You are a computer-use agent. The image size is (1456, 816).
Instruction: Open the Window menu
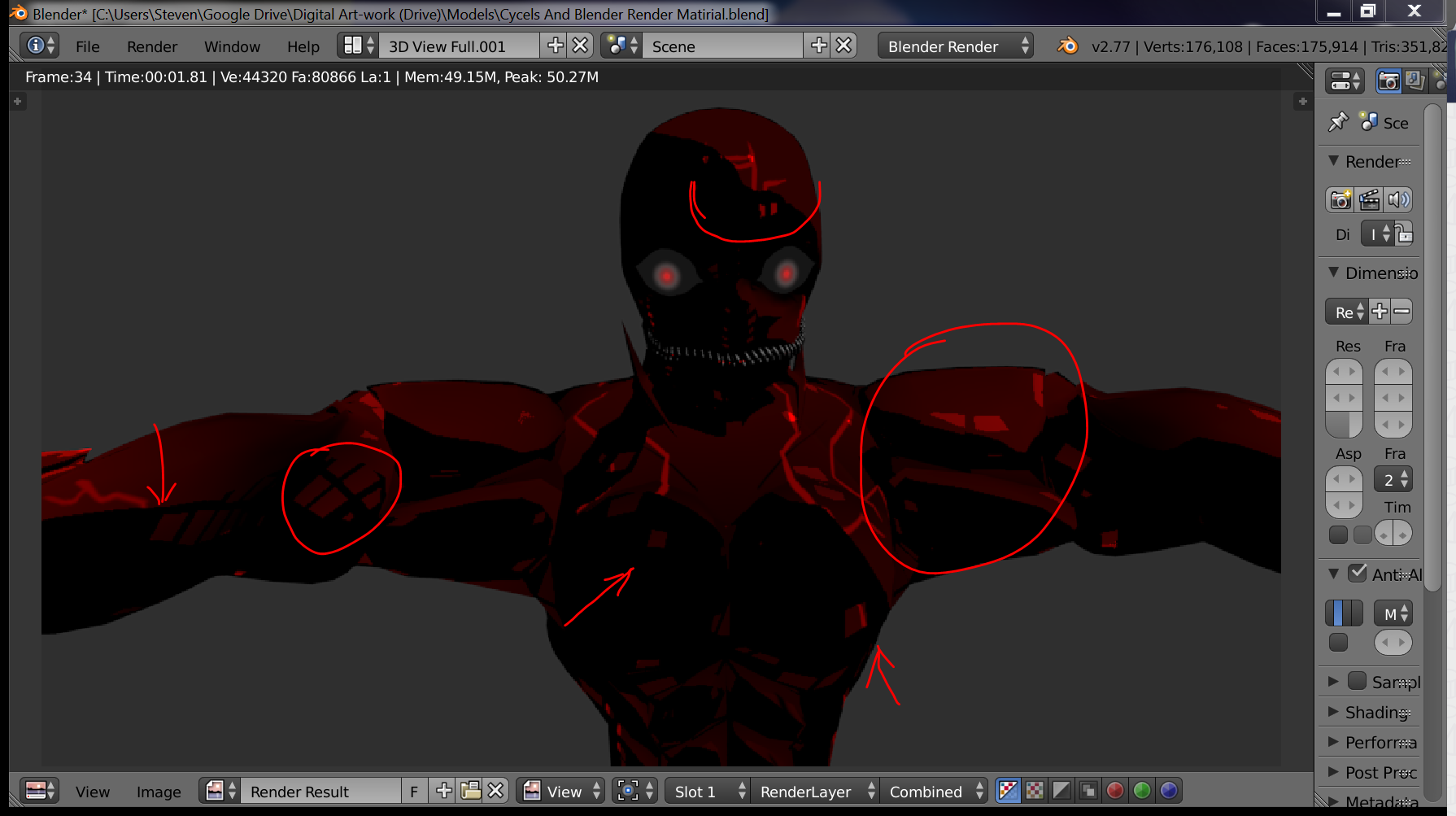tap(232, 46)
